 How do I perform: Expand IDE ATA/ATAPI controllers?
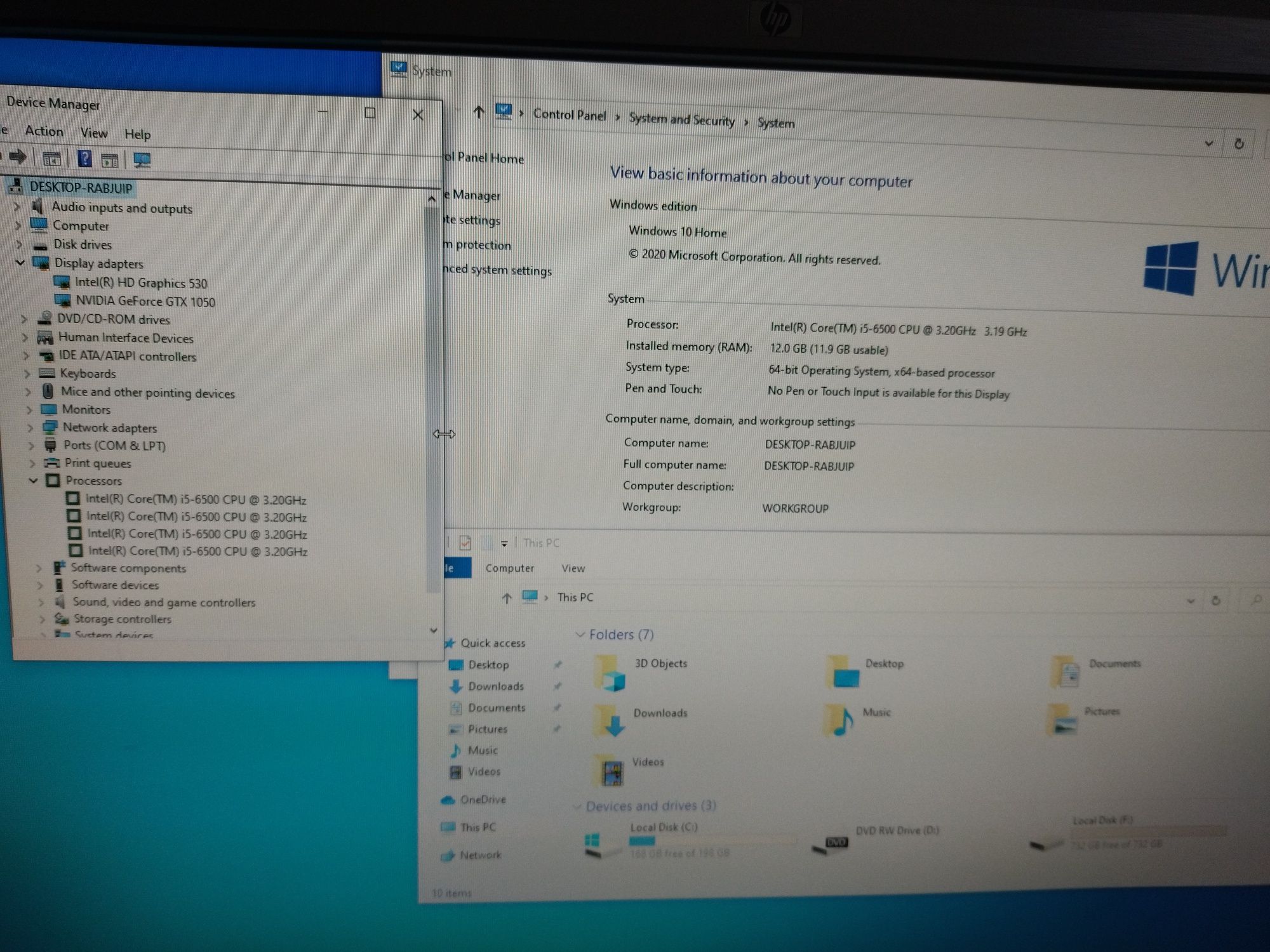coord(26,355)
